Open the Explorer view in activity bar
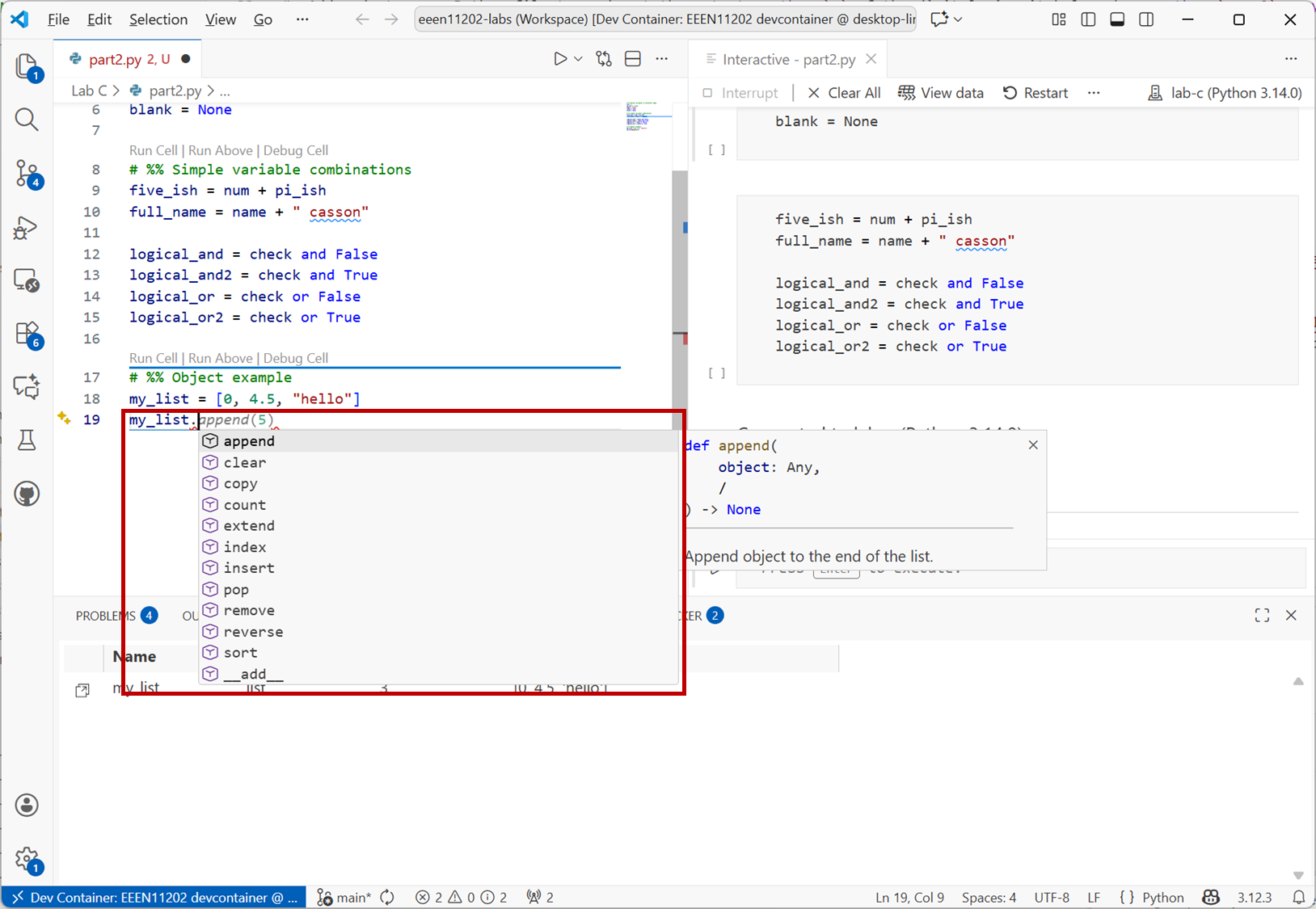The width and height of the screenshot is (1316, 909). tap(27, 66)
